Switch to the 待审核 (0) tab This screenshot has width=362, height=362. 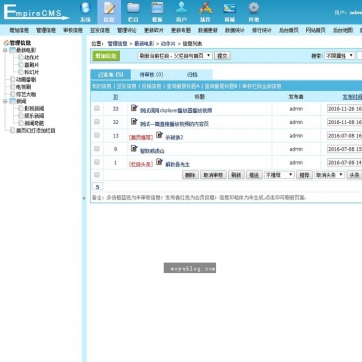(151, 75)
